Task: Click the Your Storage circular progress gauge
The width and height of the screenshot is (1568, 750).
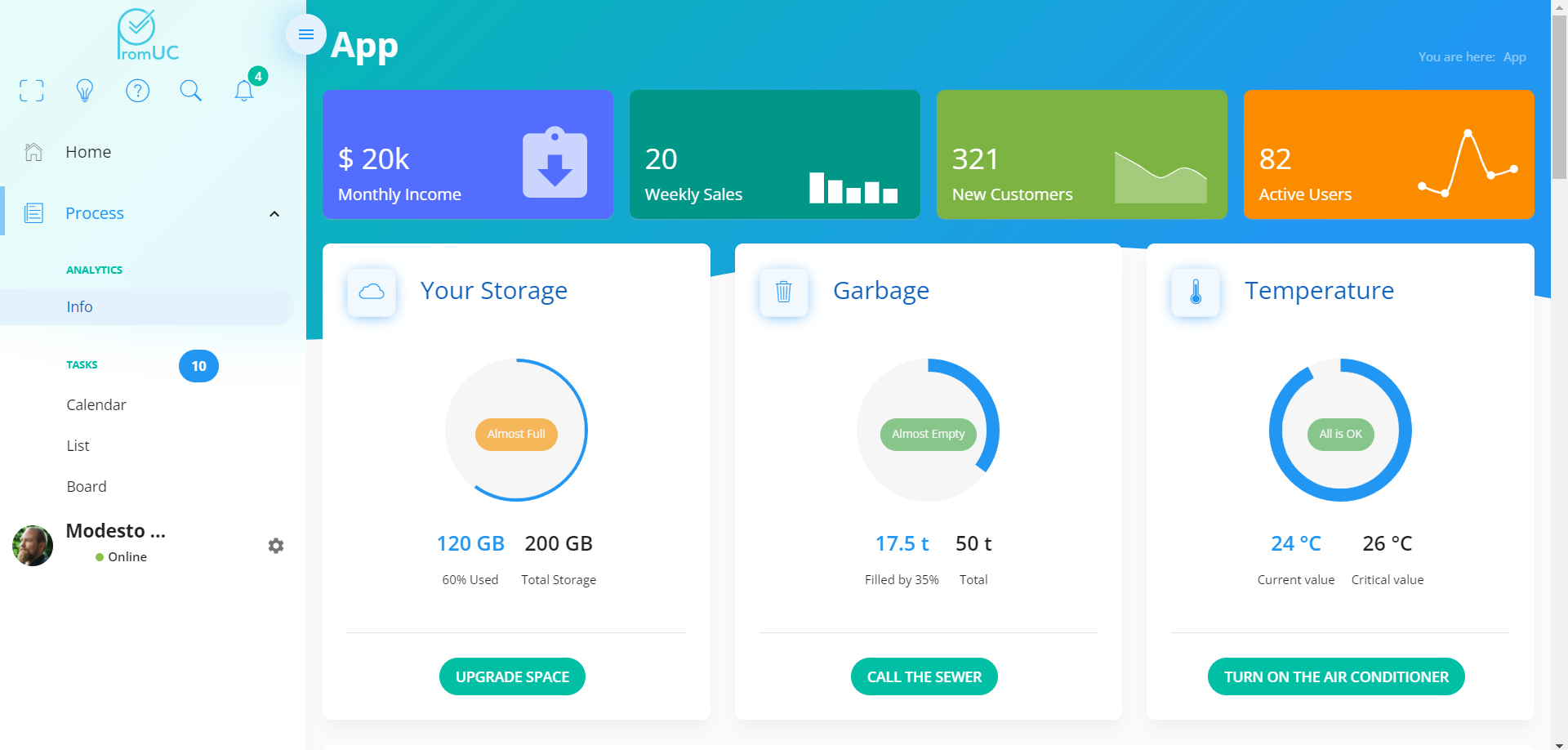Action: [x=516, y=430]
